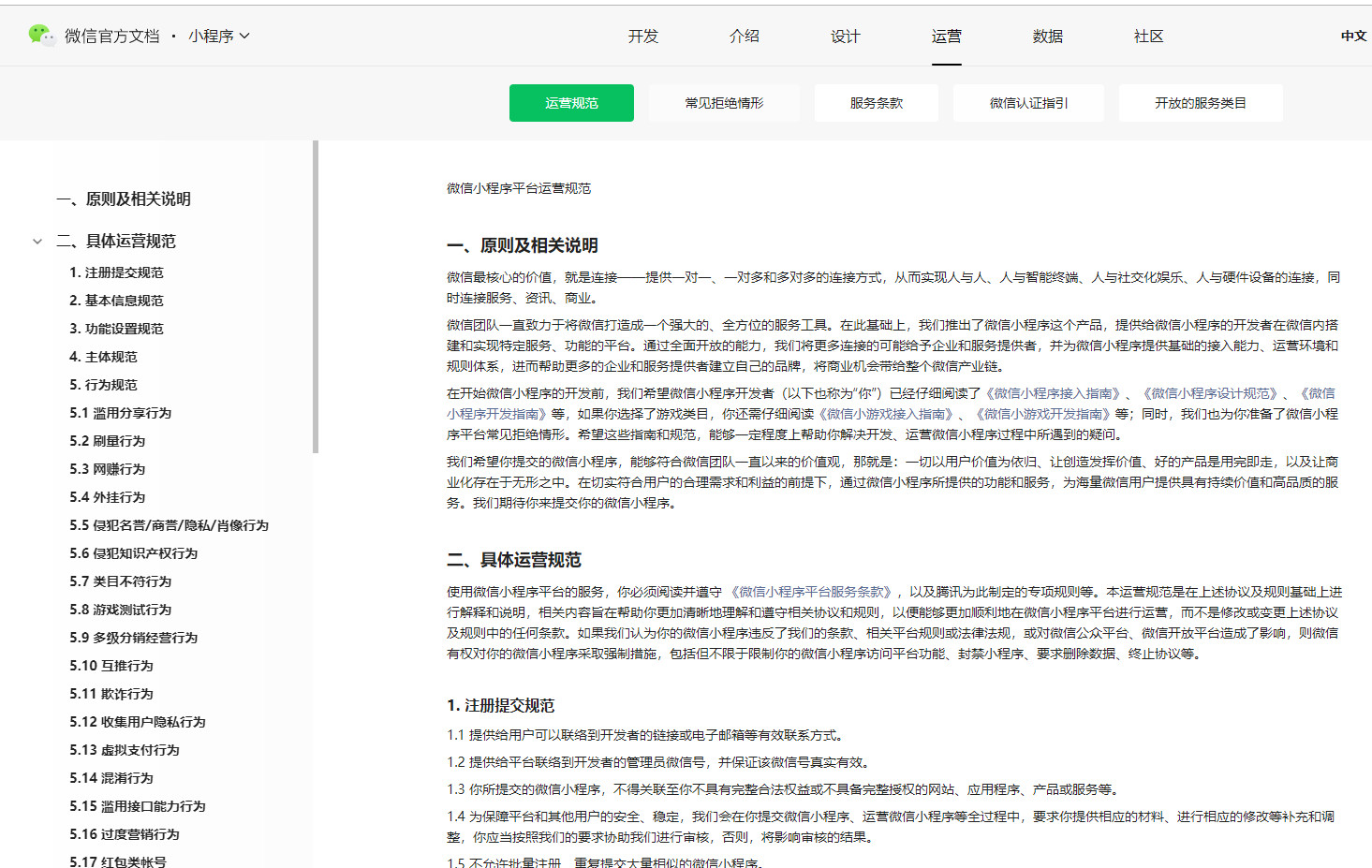This screenshot has height=868, width=1372.
Task: Go to 5.2 刷量行为
Action: click(108, 441)
